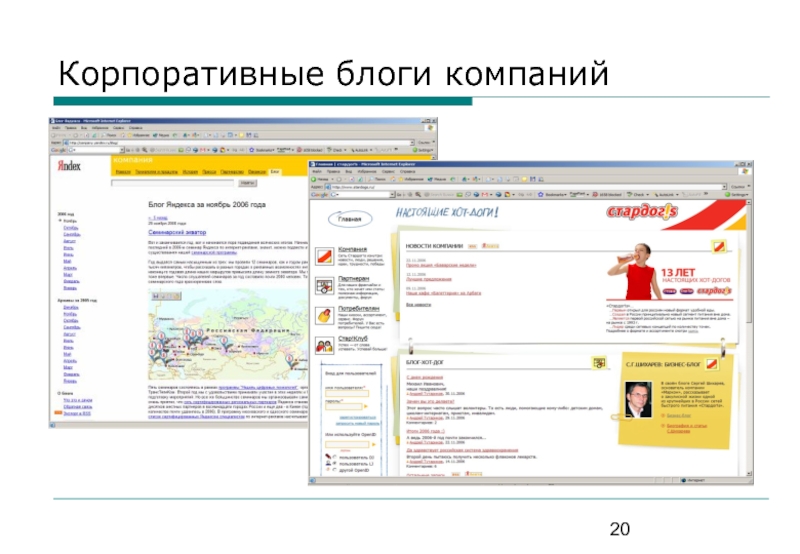Select the Блог tab on Yandex company page
800x554 pixels.
pos(275,172)
